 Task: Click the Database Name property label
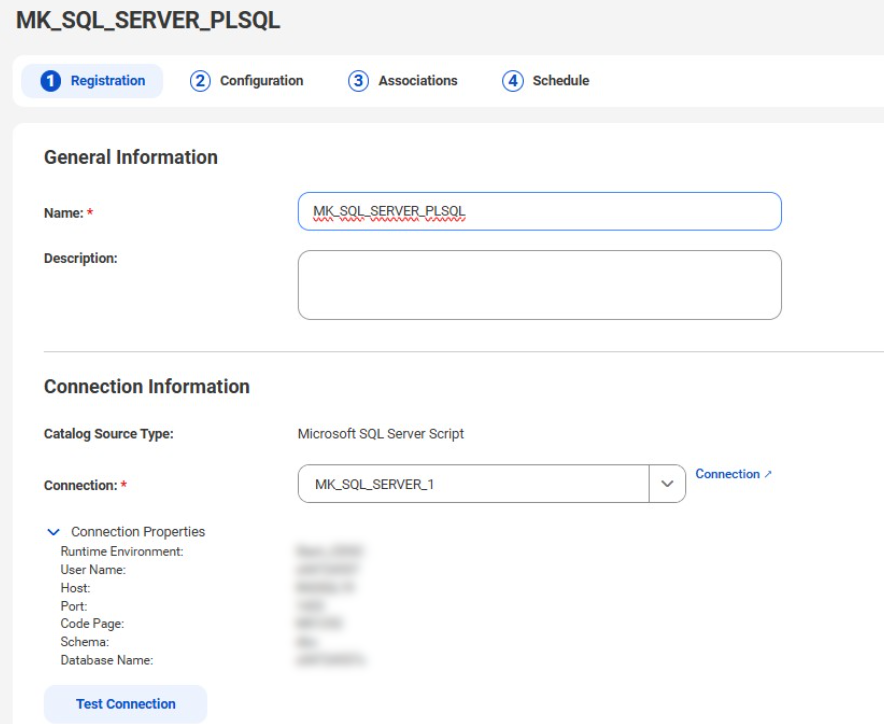[x=107, y=660]
